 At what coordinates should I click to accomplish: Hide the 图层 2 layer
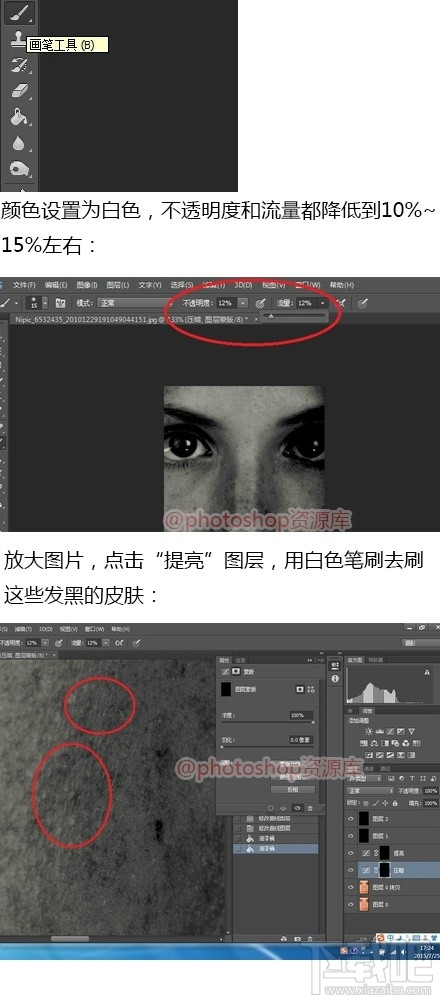(x=351, y=819)
